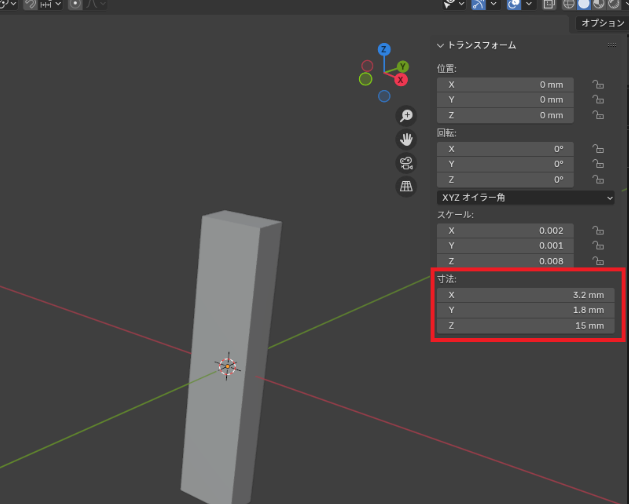Click the 位置 X field showing 0 mm
Viewport: 629px width, 504px height.
click(505, 85)
